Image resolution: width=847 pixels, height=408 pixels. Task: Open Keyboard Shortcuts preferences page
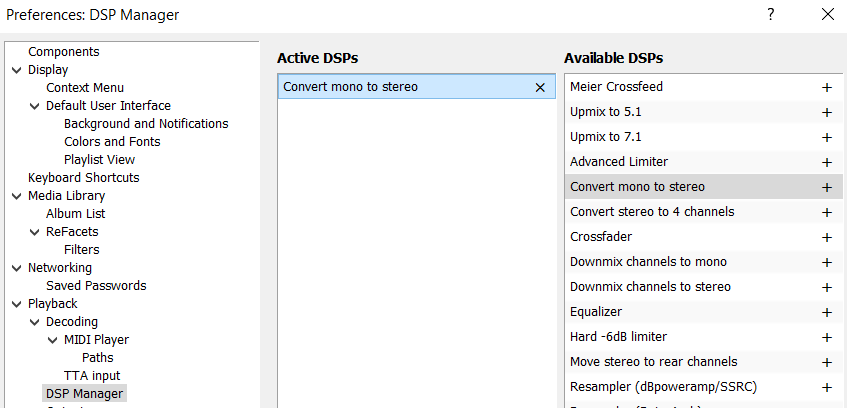pyautogui.click(x=84, y=178)
